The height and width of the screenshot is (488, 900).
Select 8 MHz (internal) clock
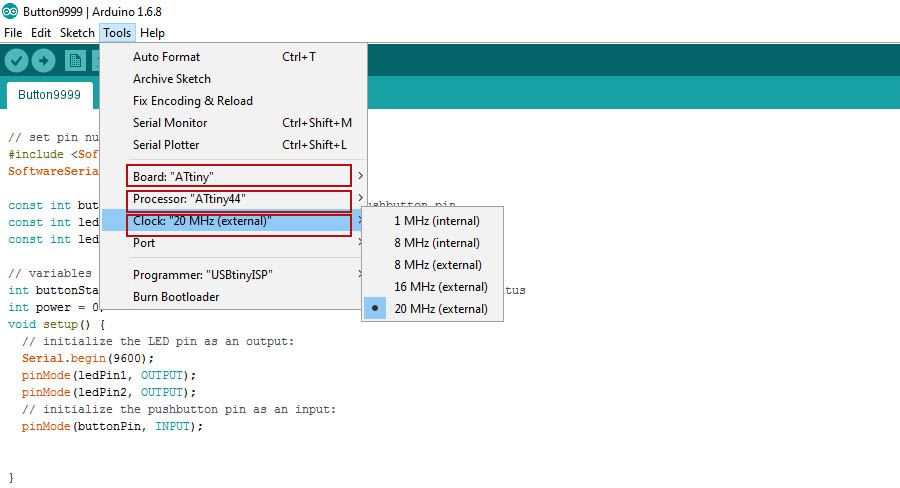tap(433, 242)
